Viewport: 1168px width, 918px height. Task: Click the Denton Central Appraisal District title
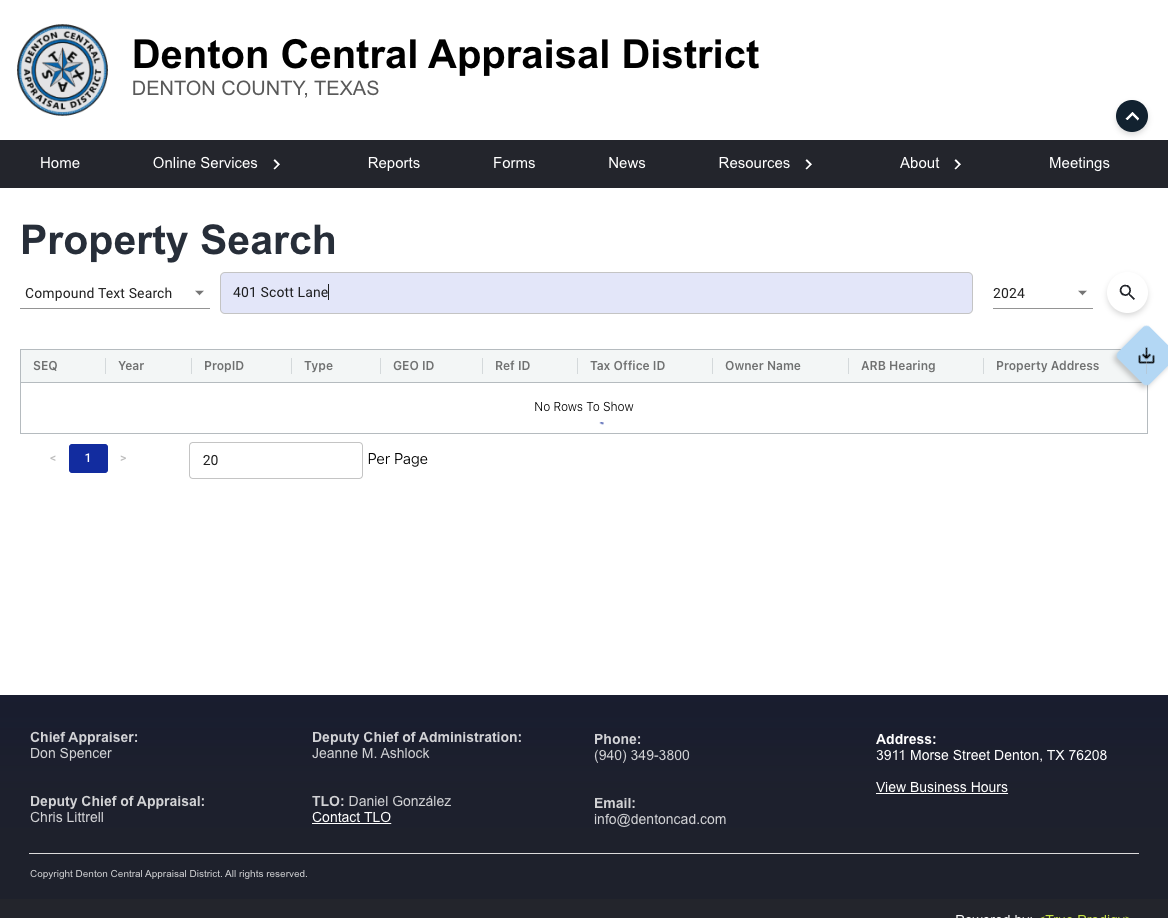coord(445,54)
